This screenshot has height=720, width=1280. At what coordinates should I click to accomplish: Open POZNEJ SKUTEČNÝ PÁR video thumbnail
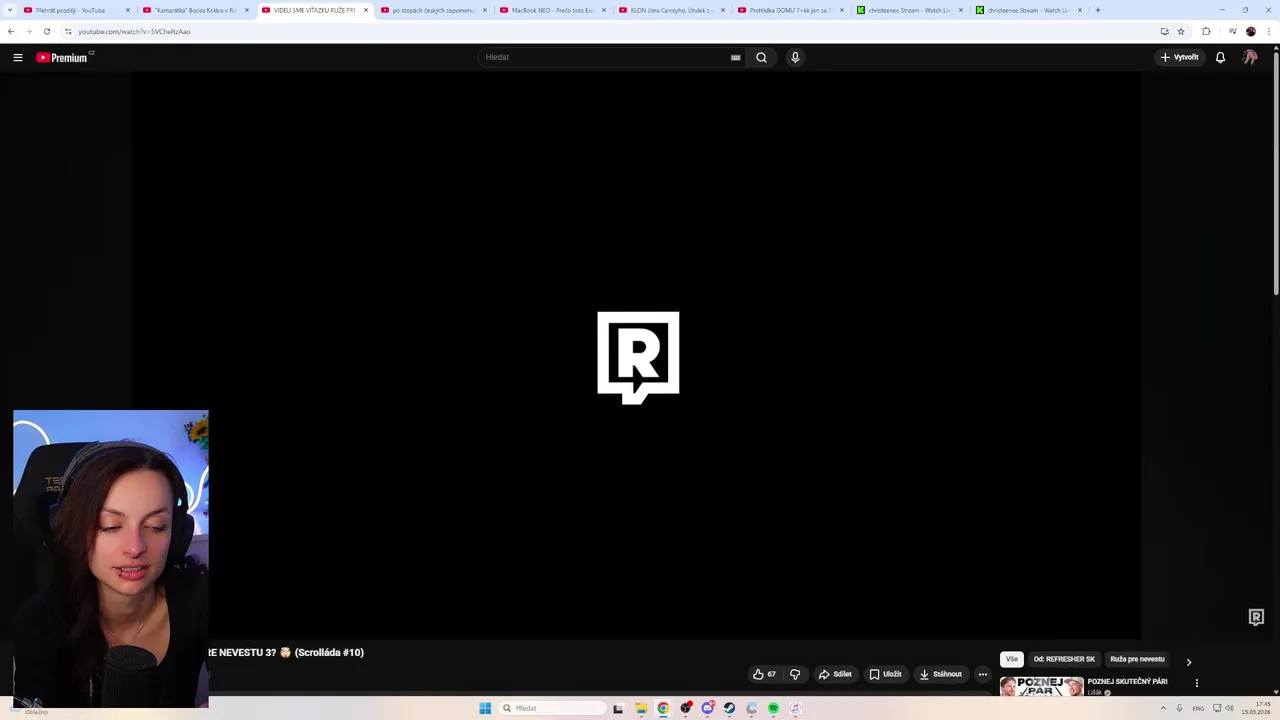(x=1041, y=686)
